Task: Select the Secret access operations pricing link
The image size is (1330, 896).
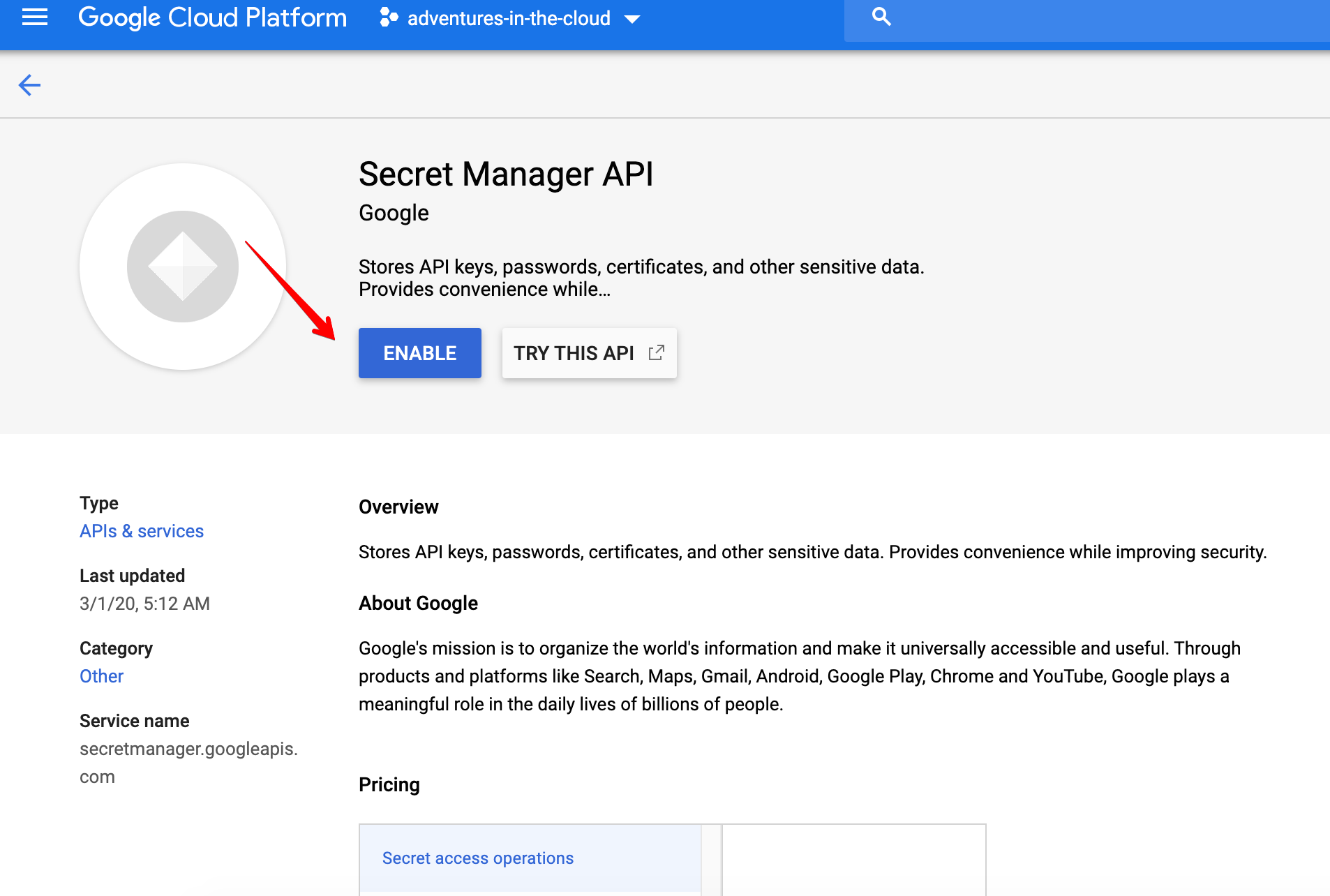Action: click(x=477, y=858)
